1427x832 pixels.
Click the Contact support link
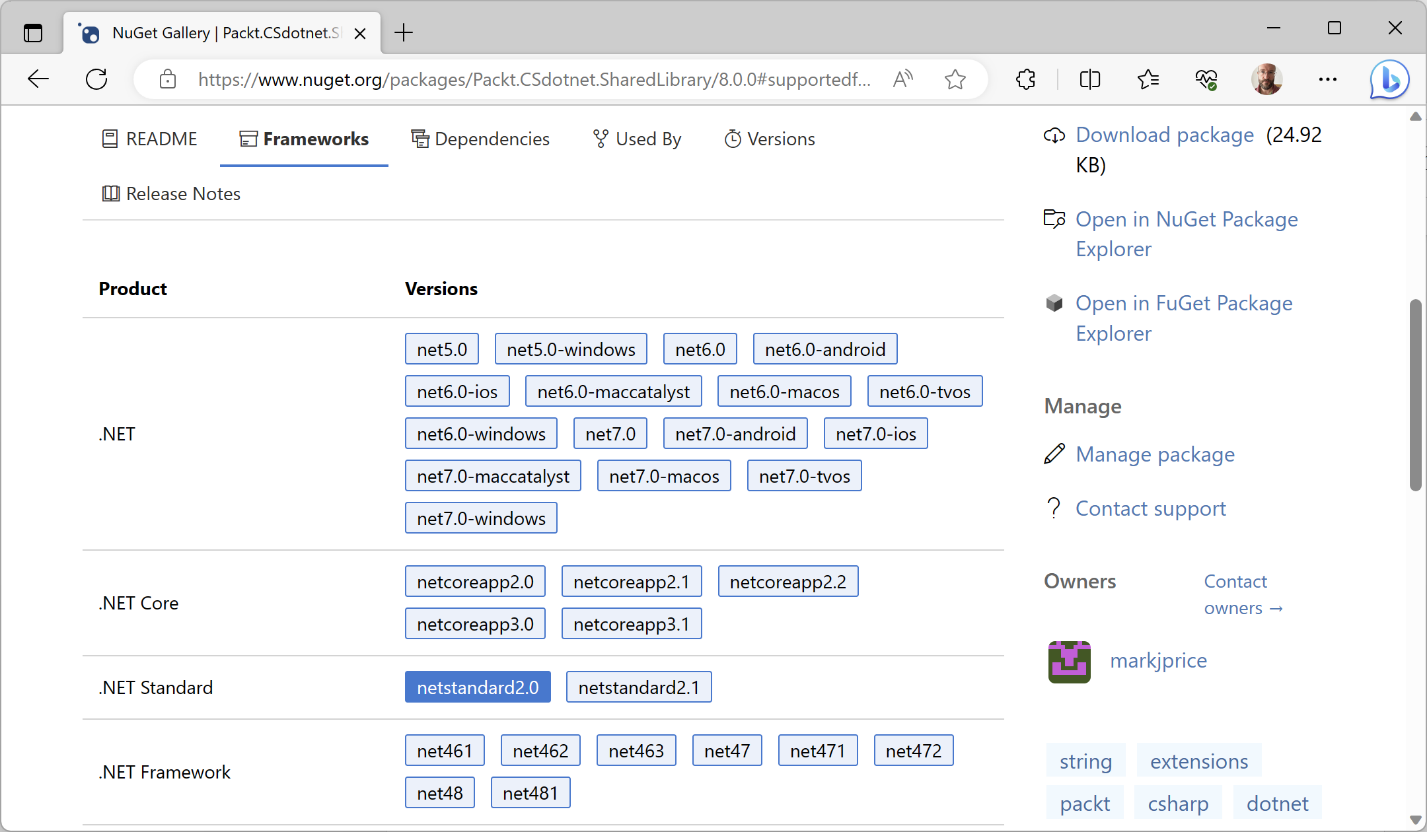pos(1151,508)
